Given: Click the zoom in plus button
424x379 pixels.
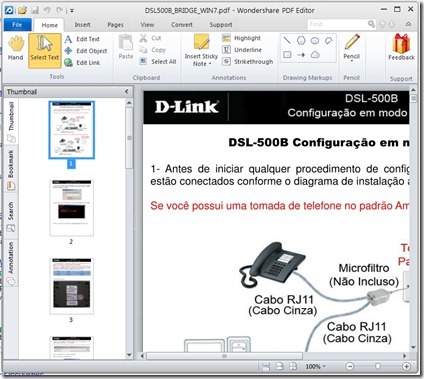Looking at the screenshot, I should click(x=406, y=366).
